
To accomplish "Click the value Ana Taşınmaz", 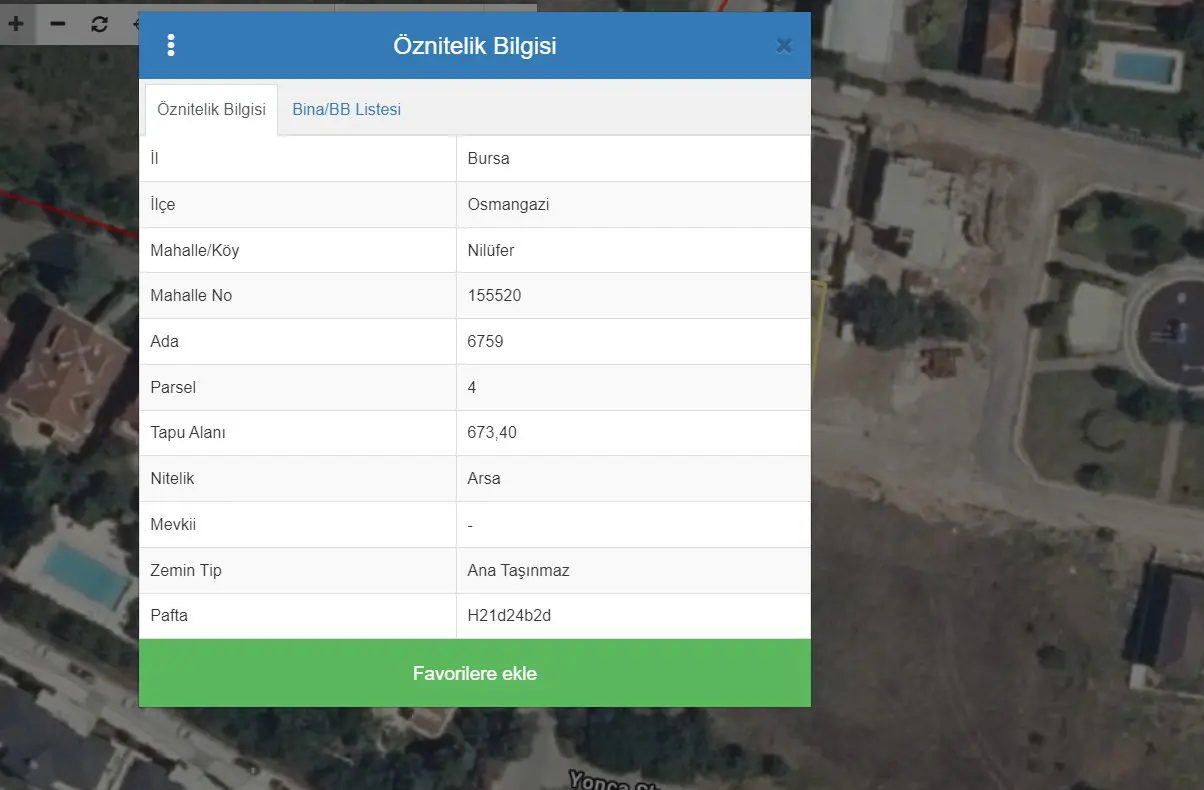I will pos(519,570).
